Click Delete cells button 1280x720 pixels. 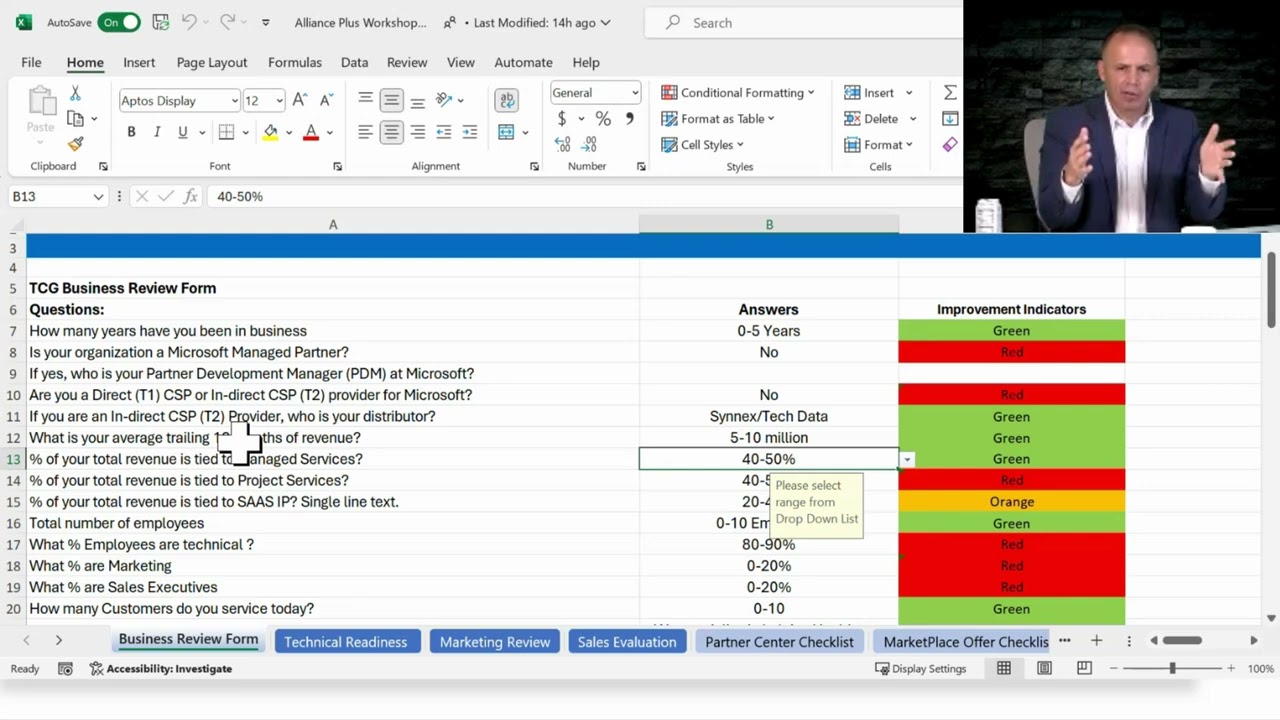tap(872, 118)
